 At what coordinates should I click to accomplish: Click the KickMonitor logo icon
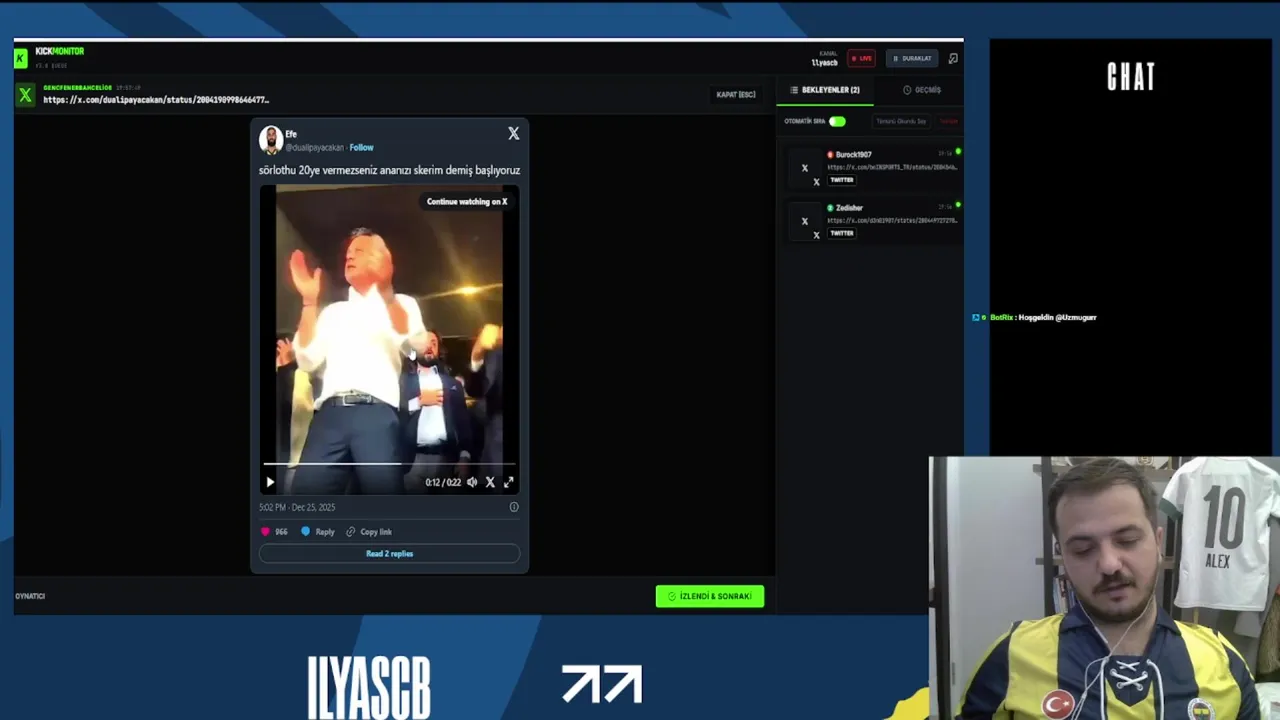point(20,58)
